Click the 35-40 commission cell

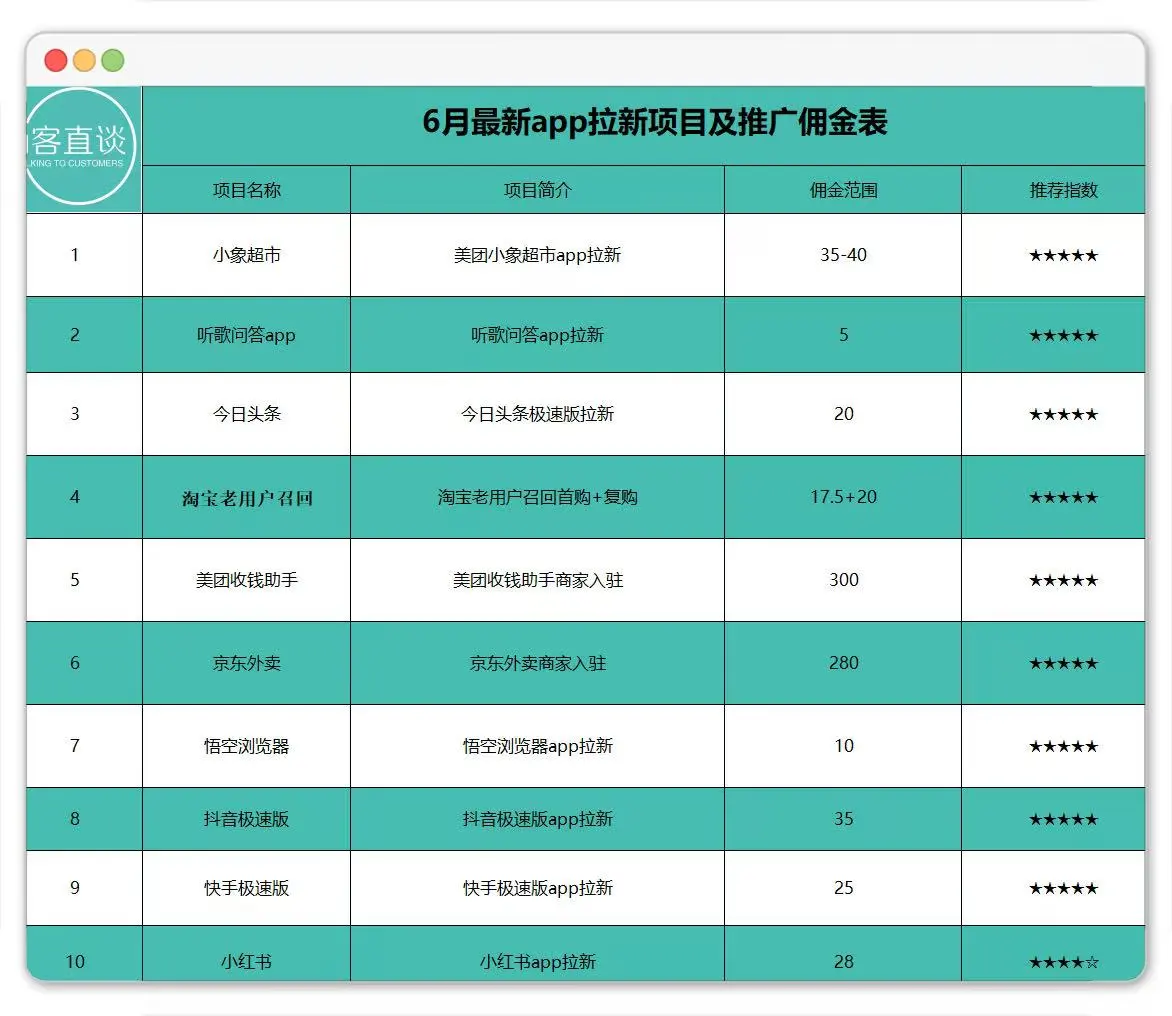[x=843, y=255]
